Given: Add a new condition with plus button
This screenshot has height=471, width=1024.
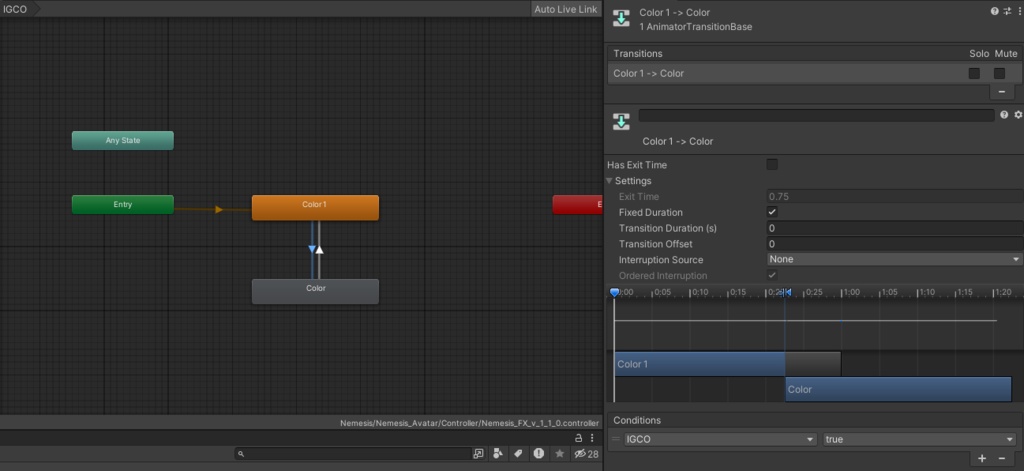Looking at the screenshot, I should point(982,458).
